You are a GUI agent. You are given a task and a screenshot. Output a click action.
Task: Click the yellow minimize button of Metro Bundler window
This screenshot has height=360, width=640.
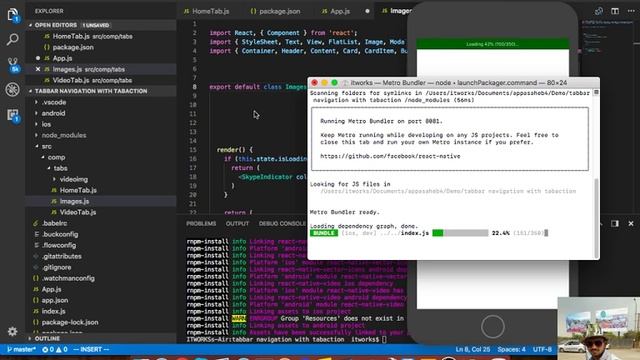[x=324, y=83]
